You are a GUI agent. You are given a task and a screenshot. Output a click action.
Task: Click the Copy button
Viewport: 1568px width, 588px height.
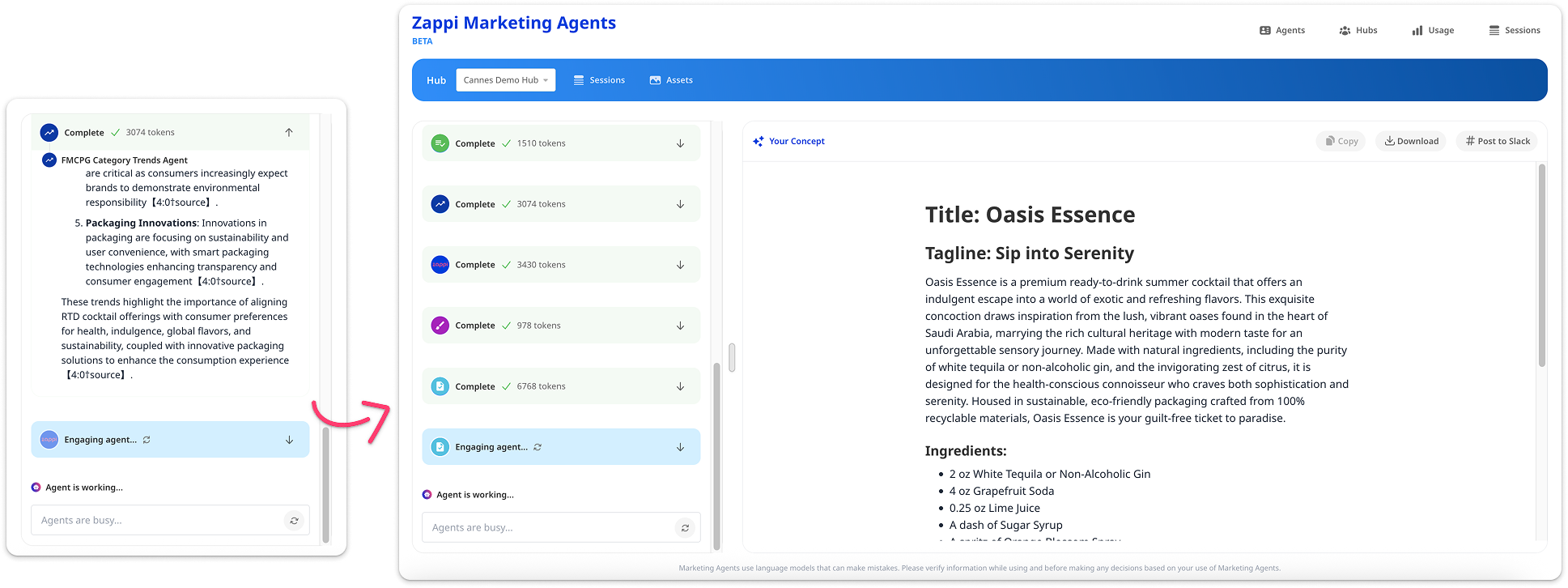click(x=1341, y=141)
